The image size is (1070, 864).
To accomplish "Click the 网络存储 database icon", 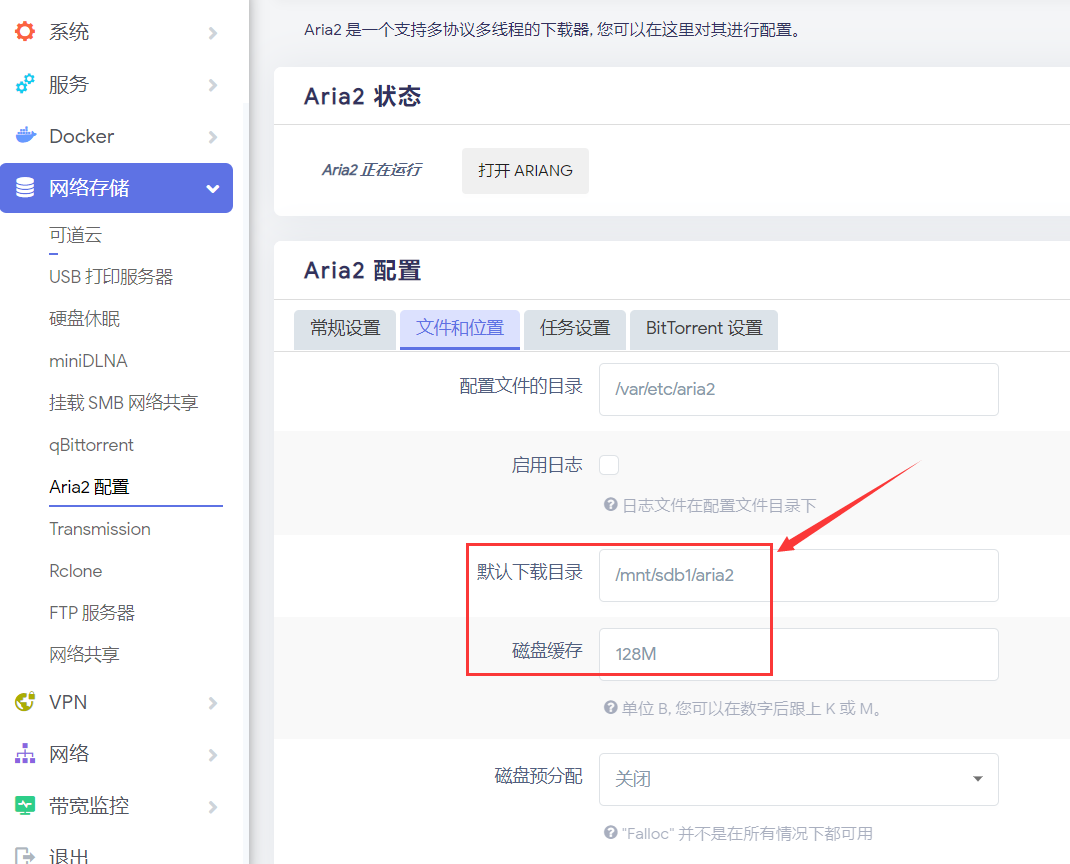I will (25, 188).
